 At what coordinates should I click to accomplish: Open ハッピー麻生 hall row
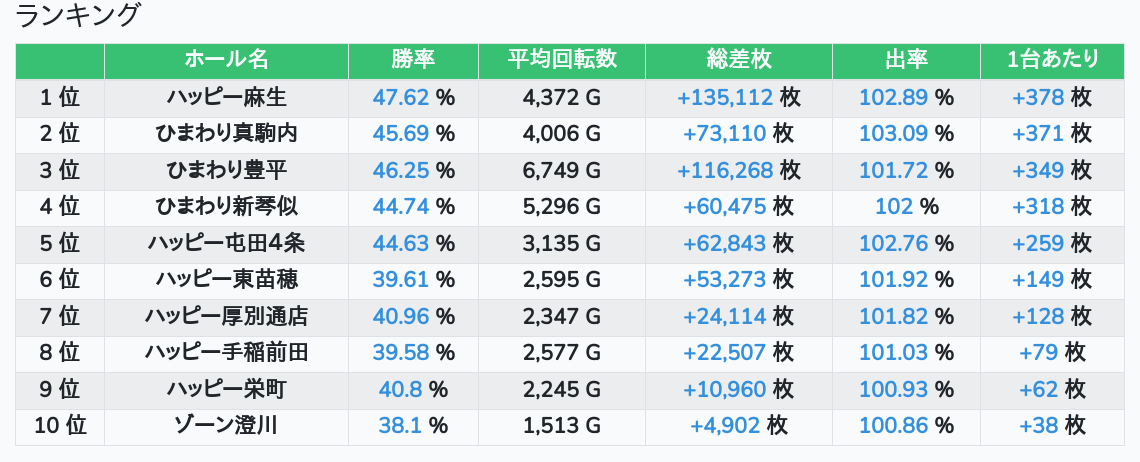click(226, 97)
